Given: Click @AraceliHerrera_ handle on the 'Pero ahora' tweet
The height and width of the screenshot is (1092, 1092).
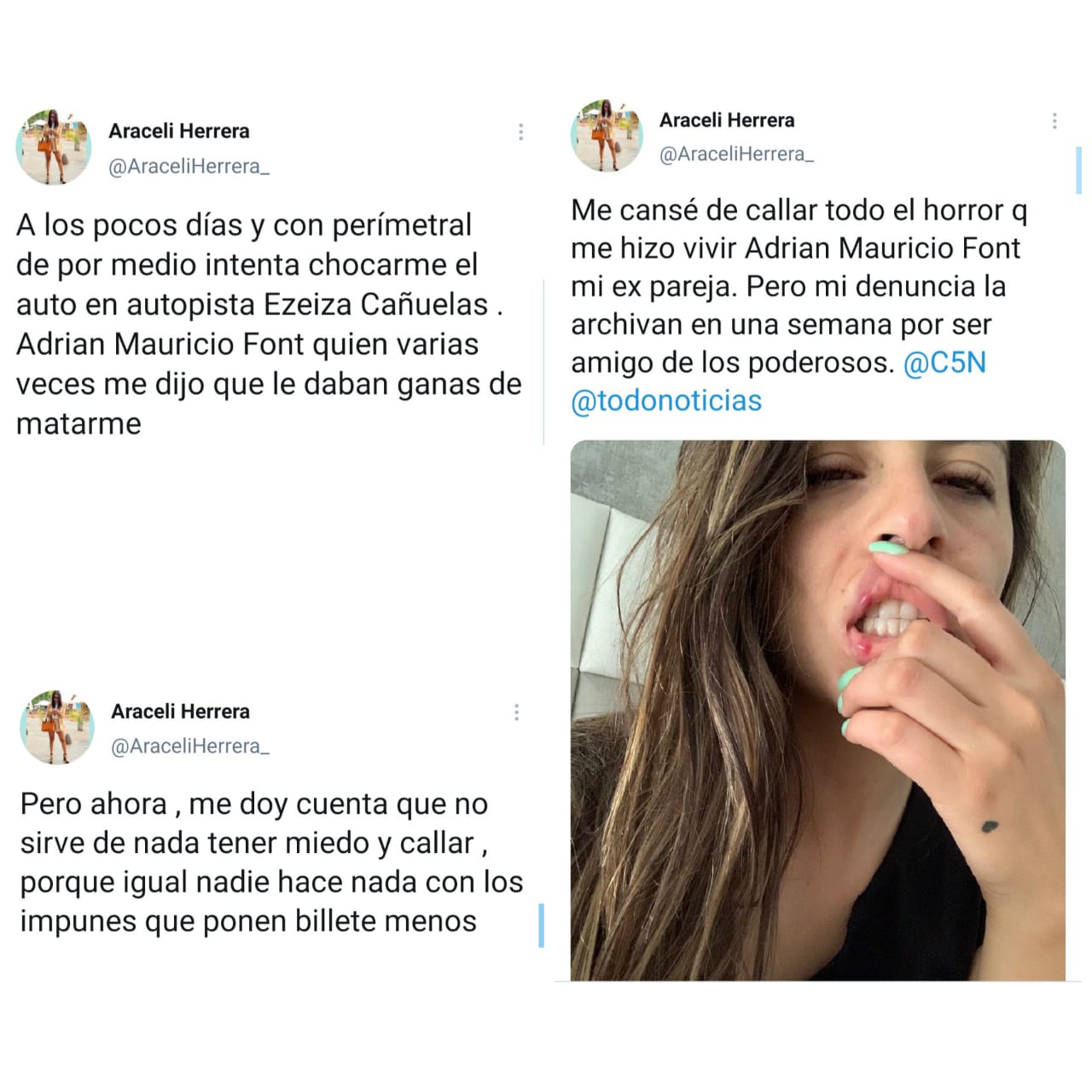Looking at the screenshot, I should pos(191,746).
